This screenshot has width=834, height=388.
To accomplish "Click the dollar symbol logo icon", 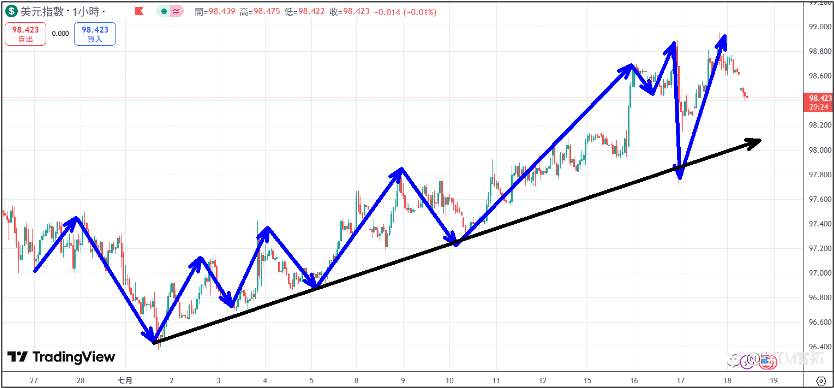I will tap(11, 11).
